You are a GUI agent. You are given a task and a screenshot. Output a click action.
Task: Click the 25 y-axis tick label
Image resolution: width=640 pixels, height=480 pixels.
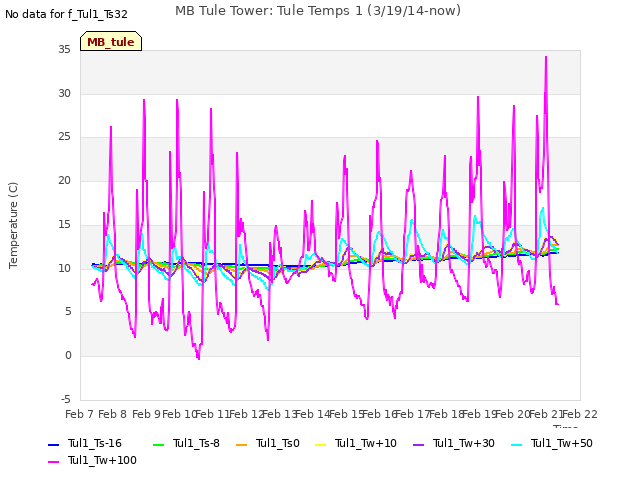point(64,137)
